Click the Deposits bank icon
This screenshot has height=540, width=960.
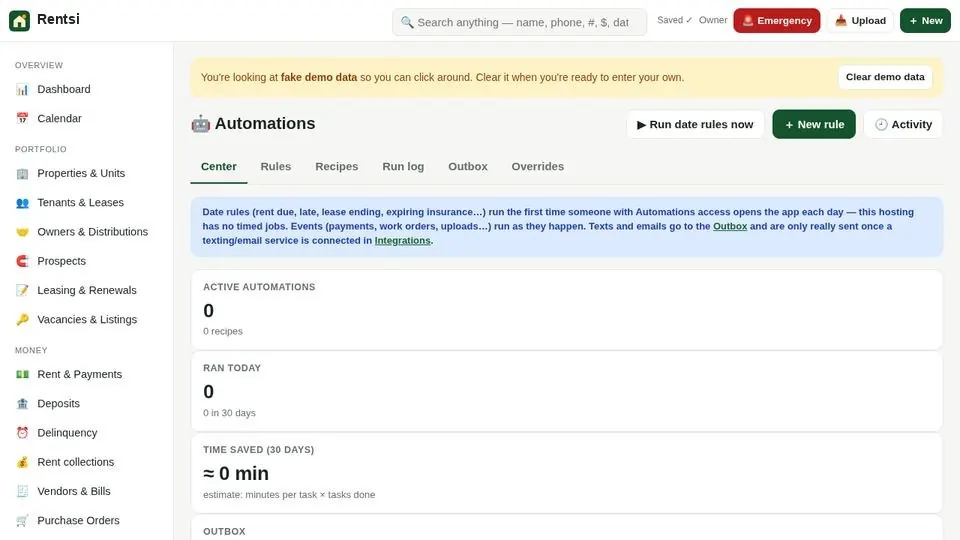(x=23, y=403)
